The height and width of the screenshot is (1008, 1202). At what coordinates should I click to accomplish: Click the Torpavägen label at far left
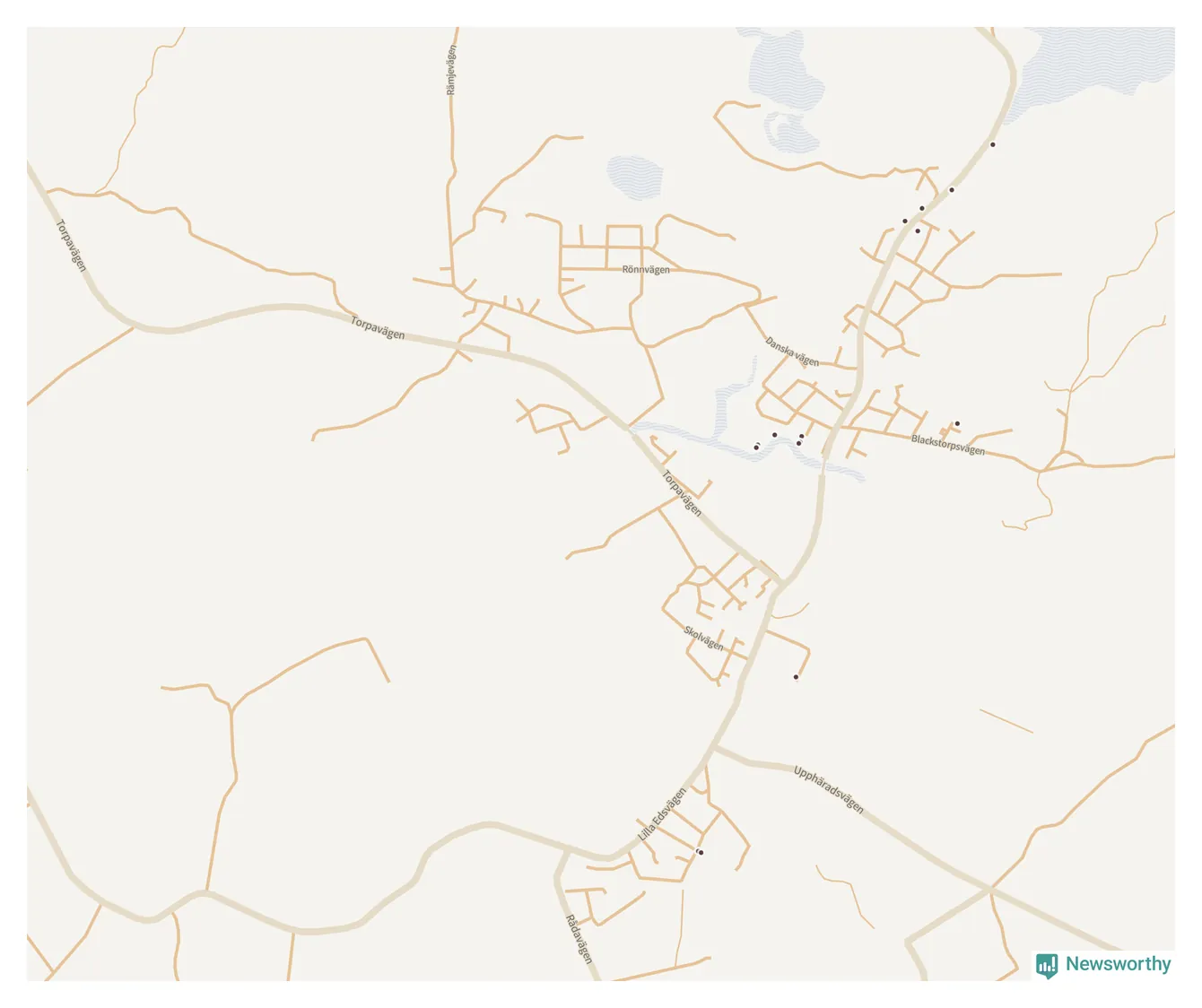(72, 246)
